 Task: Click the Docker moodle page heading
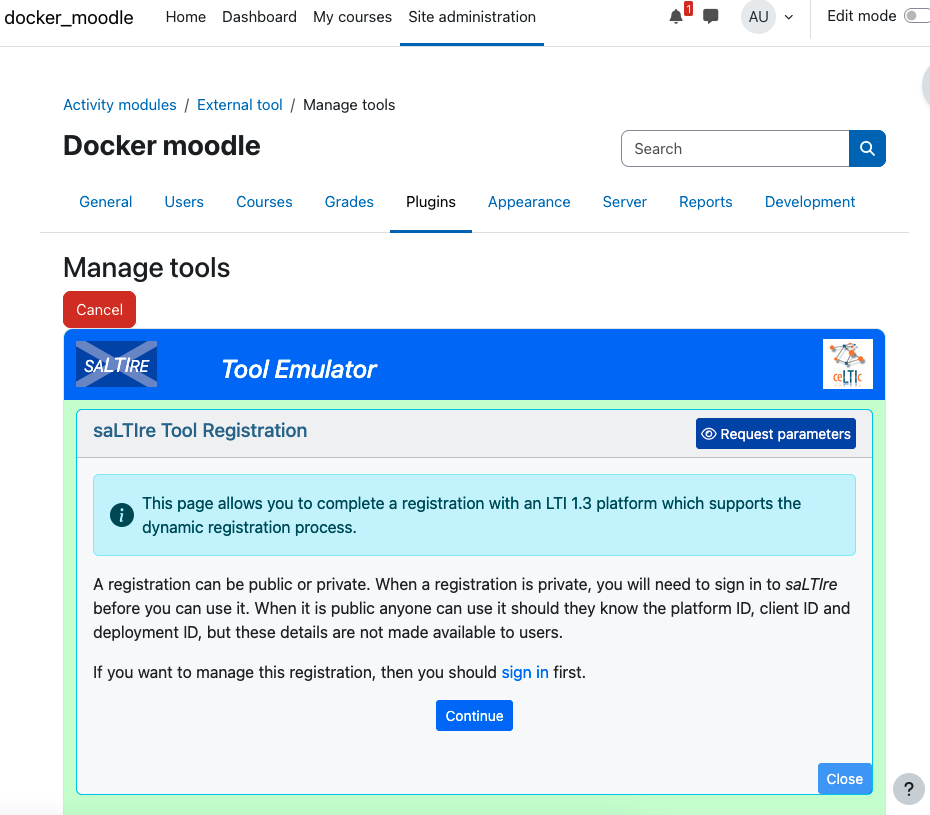coord(161,146)
